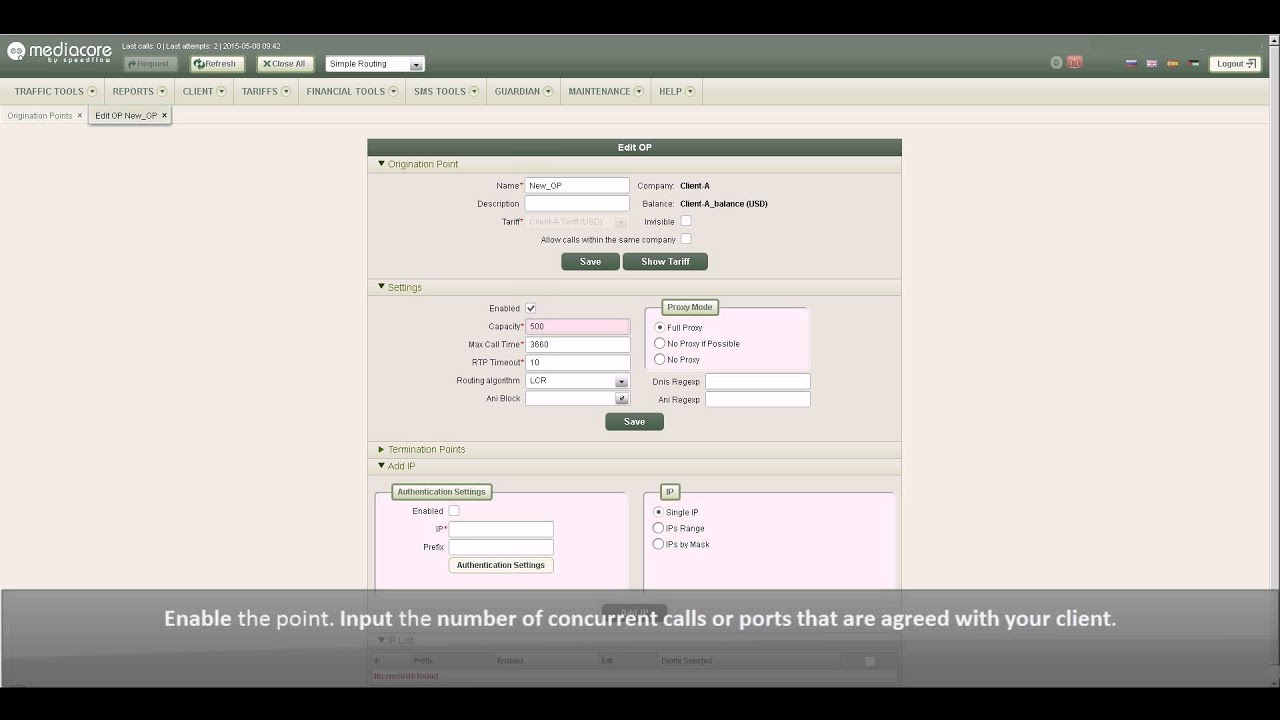Close the Edit OP New_OP tab

pos(165,116)
